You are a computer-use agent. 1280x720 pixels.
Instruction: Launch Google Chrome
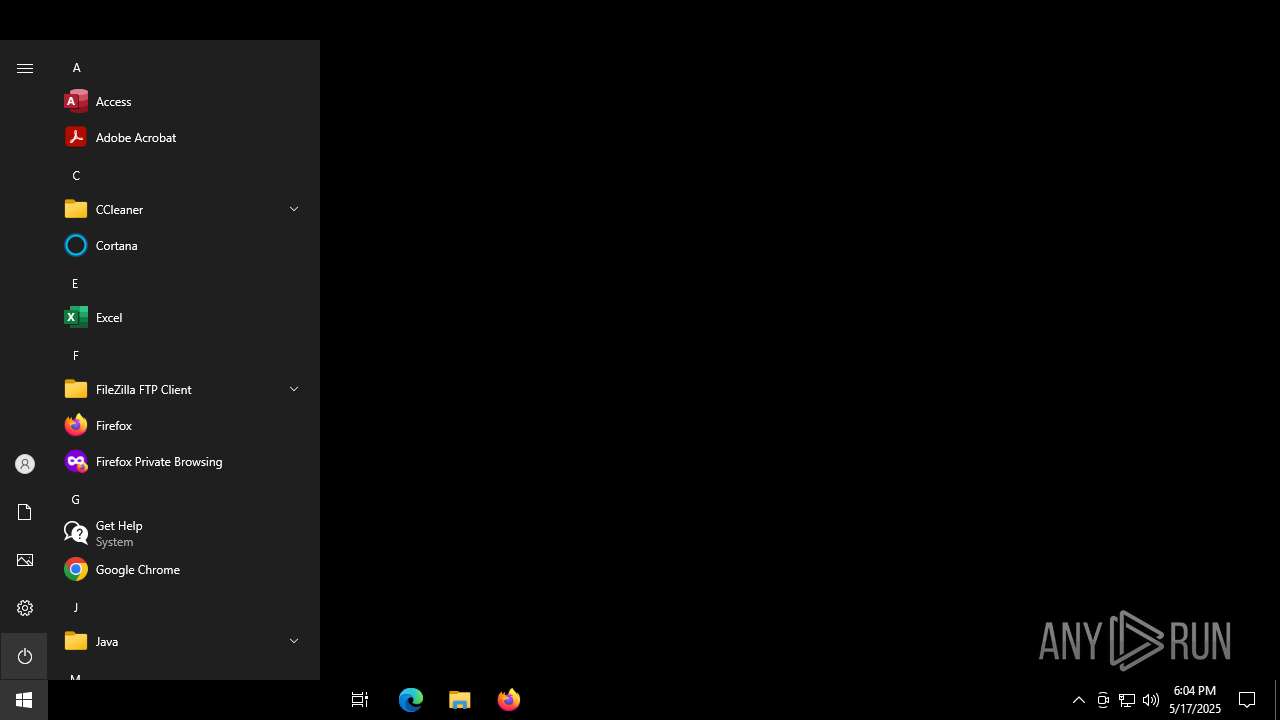(184, 569)
